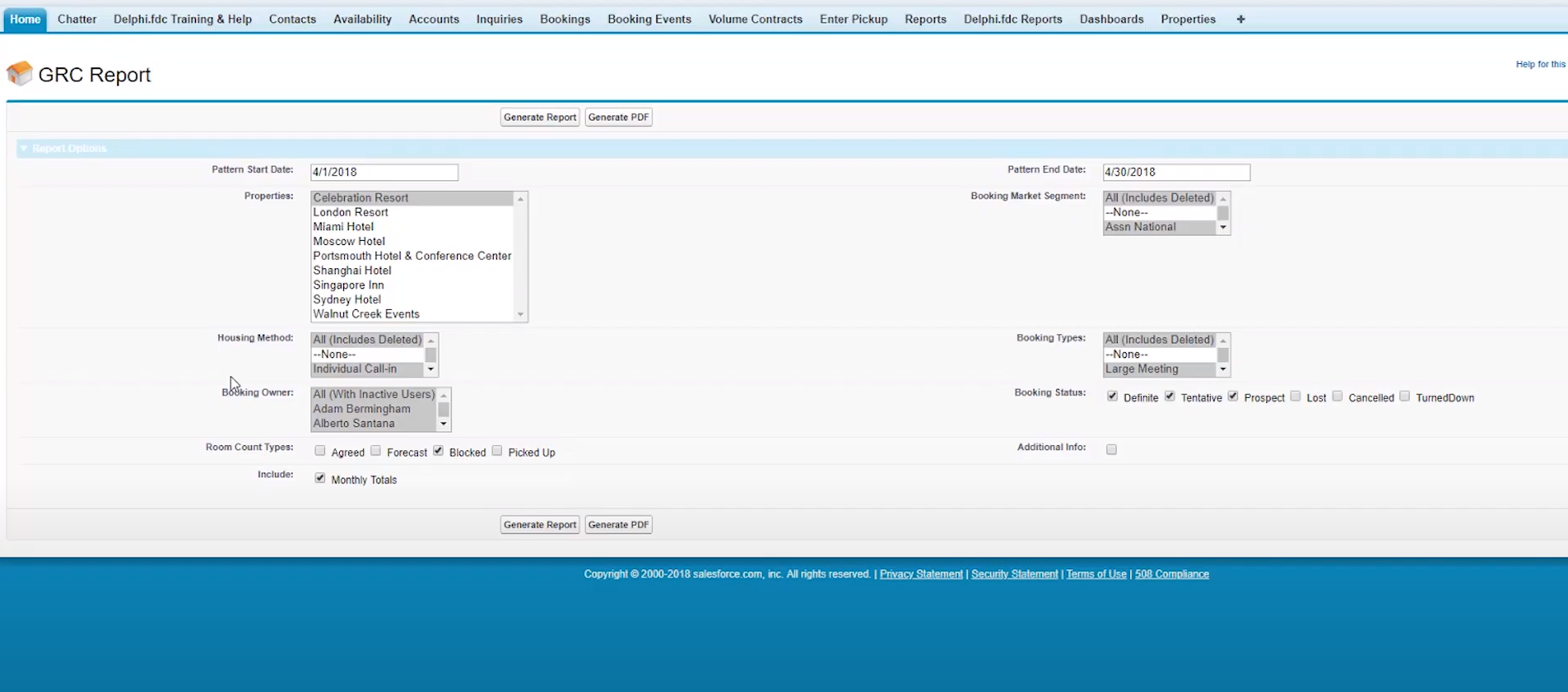Open Delphi.fdc Training & Help tab
The width and height of the screenshot is (1568, 692).
click(x=183, y=19)
